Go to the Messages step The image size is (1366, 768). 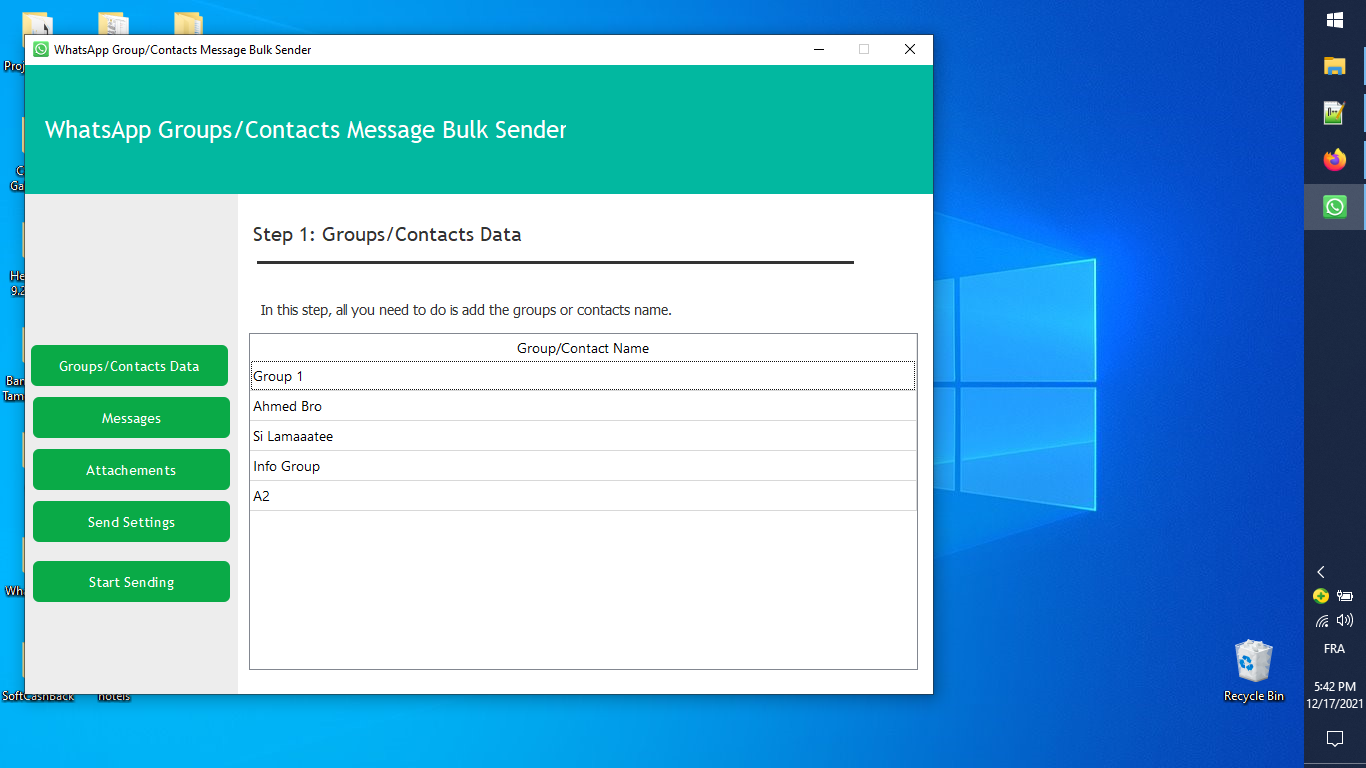[x=131, y=418]
